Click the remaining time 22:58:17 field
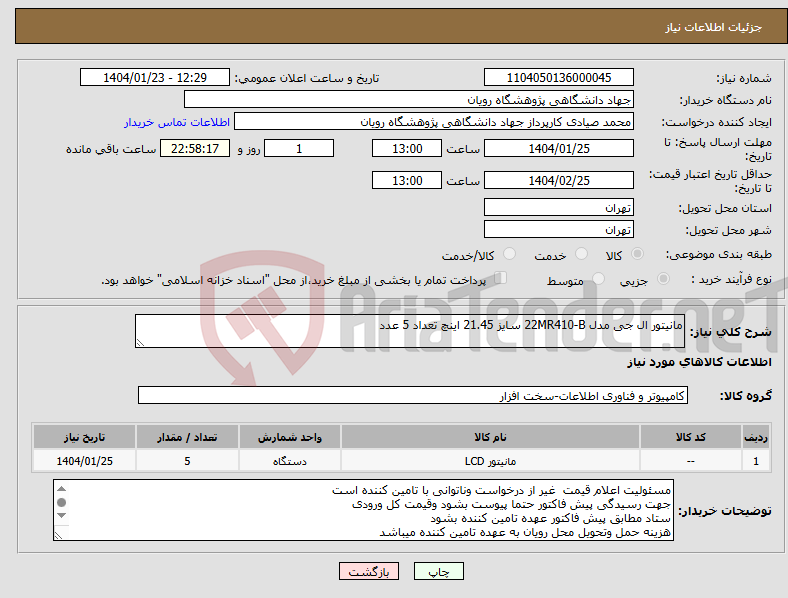The image size is (788, 598). click(195, 148)
